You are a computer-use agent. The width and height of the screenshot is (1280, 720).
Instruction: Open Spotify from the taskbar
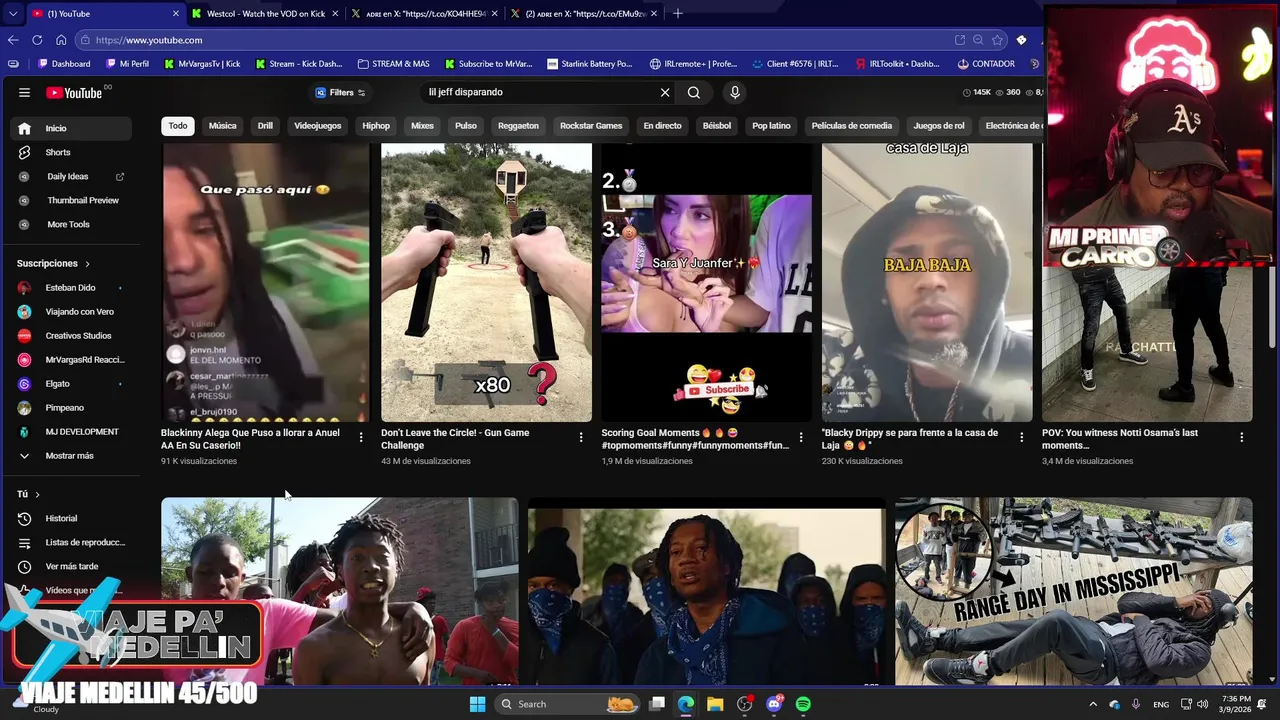click(803, 704)
